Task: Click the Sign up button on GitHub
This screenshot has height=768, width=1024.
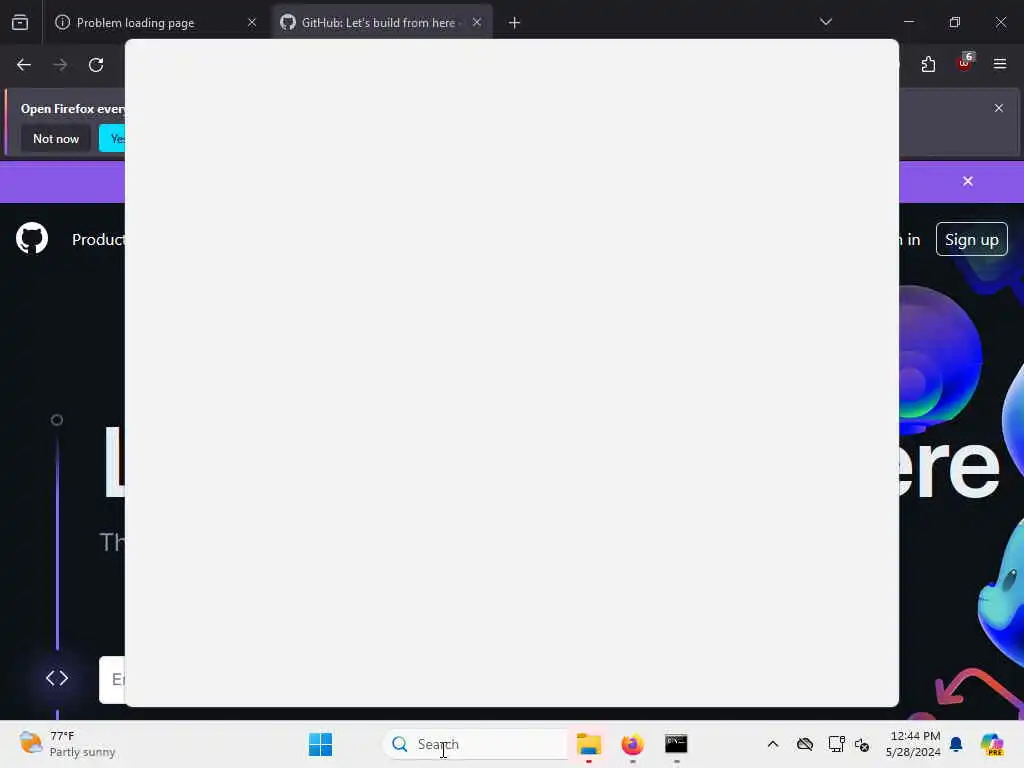Action: [971, 240]
